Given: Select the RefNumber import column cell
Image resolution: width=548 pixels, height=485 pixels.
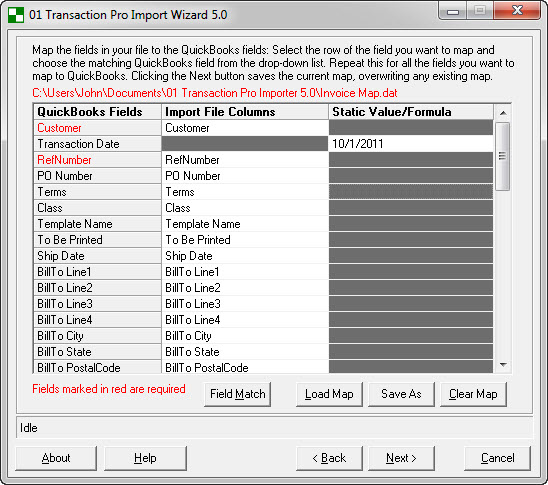Looking at the screenshot, I should (245, 160).
